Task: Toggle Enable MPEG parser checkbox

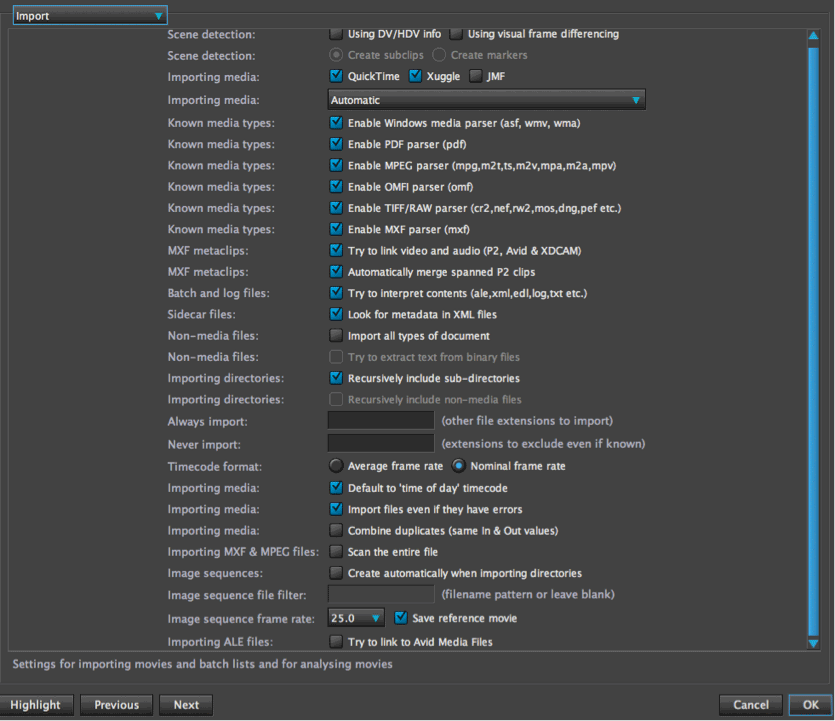Action: click(x=335, y=166)
